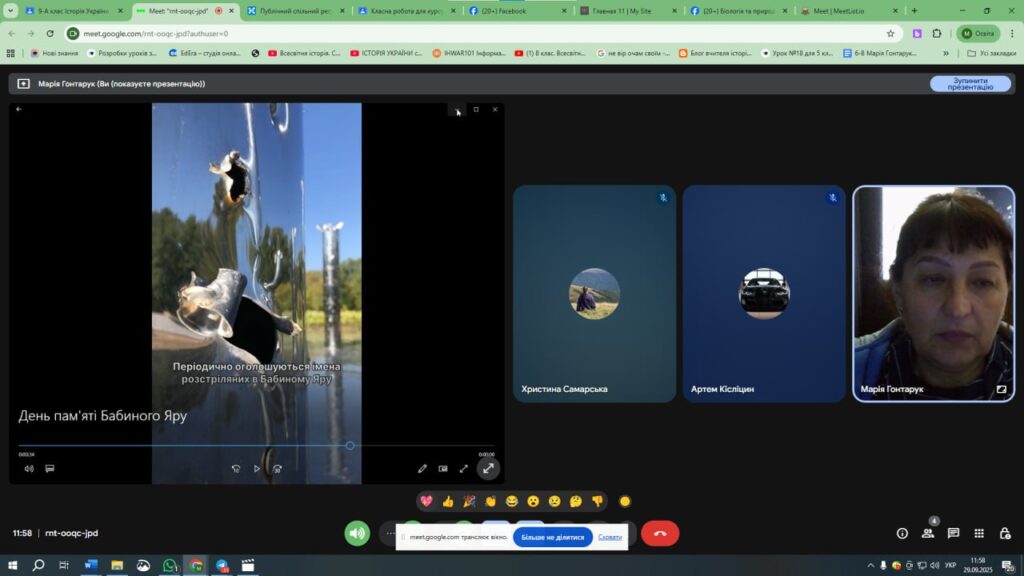1024x576 pixels.
Task: Click the Зупинити презентацію button
Action: point(970,84)
